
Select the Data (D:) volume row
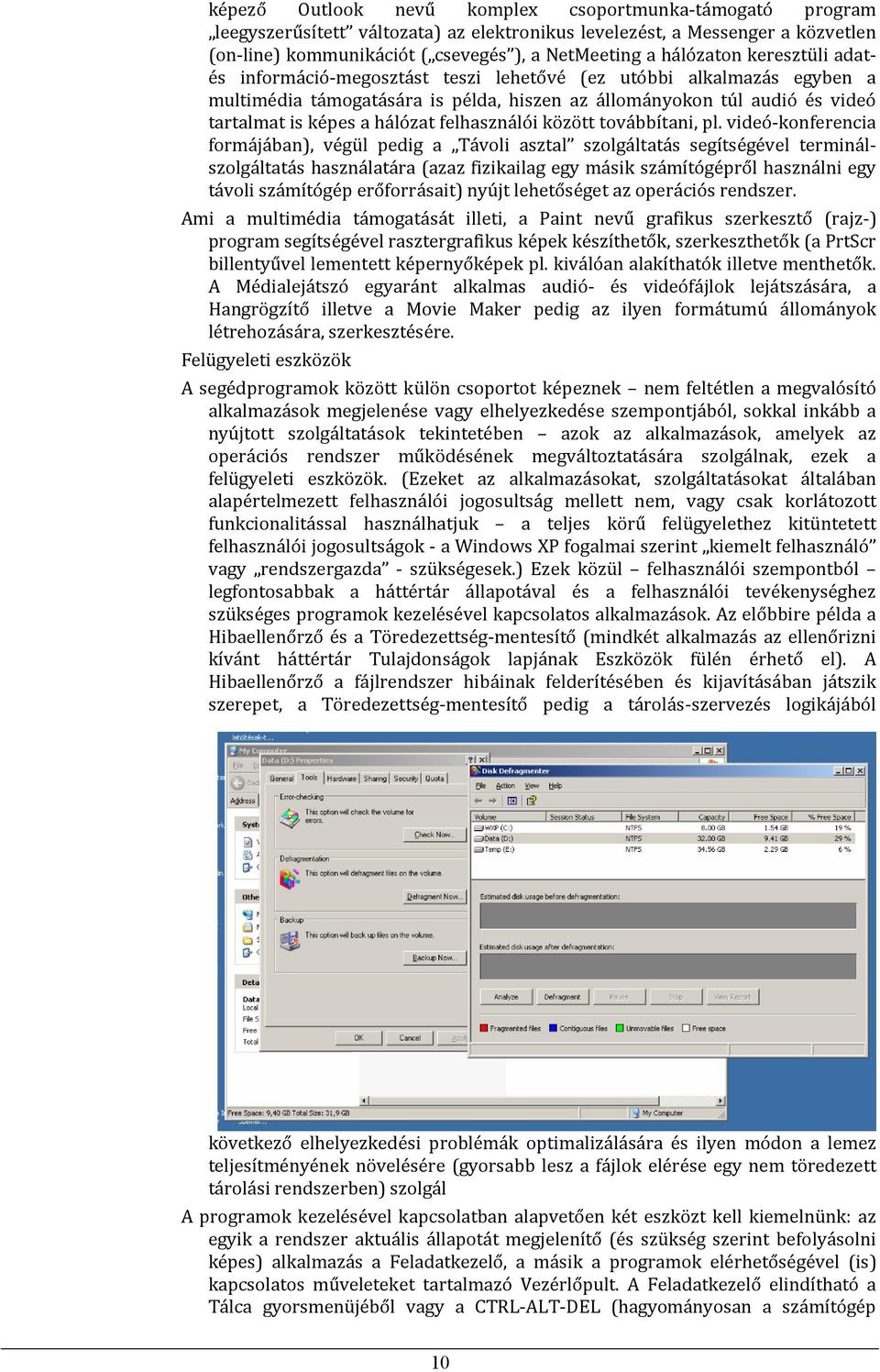(663, 838)
